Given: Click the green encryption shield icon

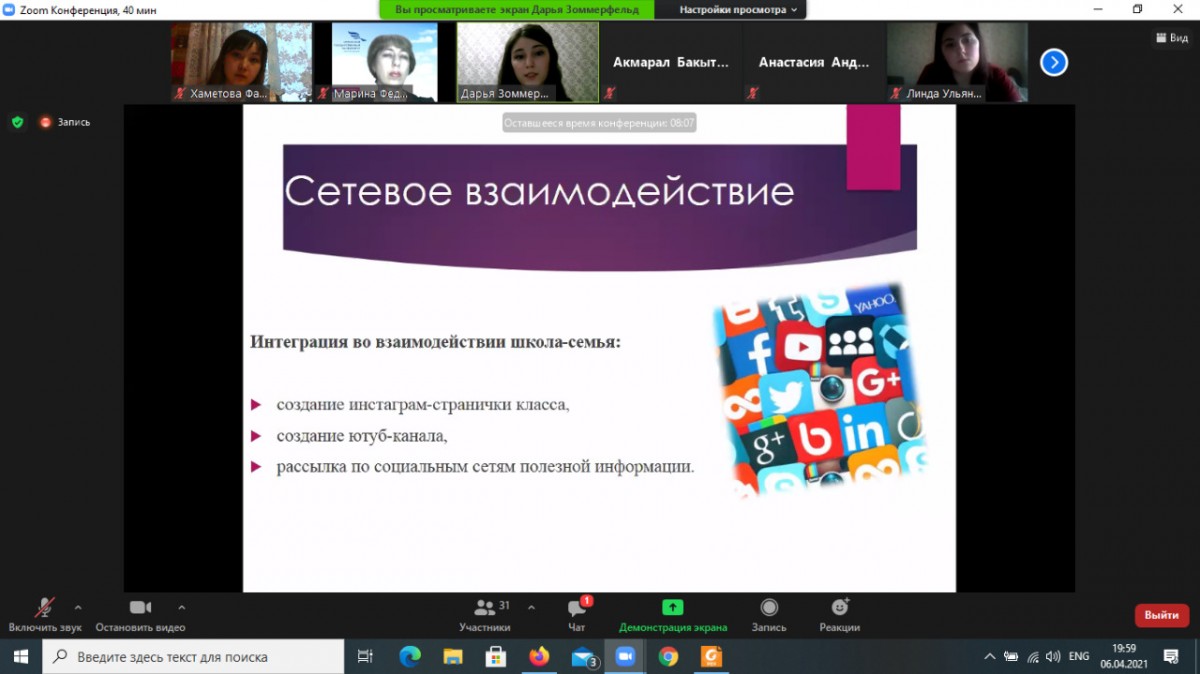Looking at the screenshot, I should (x=17, y=122).
